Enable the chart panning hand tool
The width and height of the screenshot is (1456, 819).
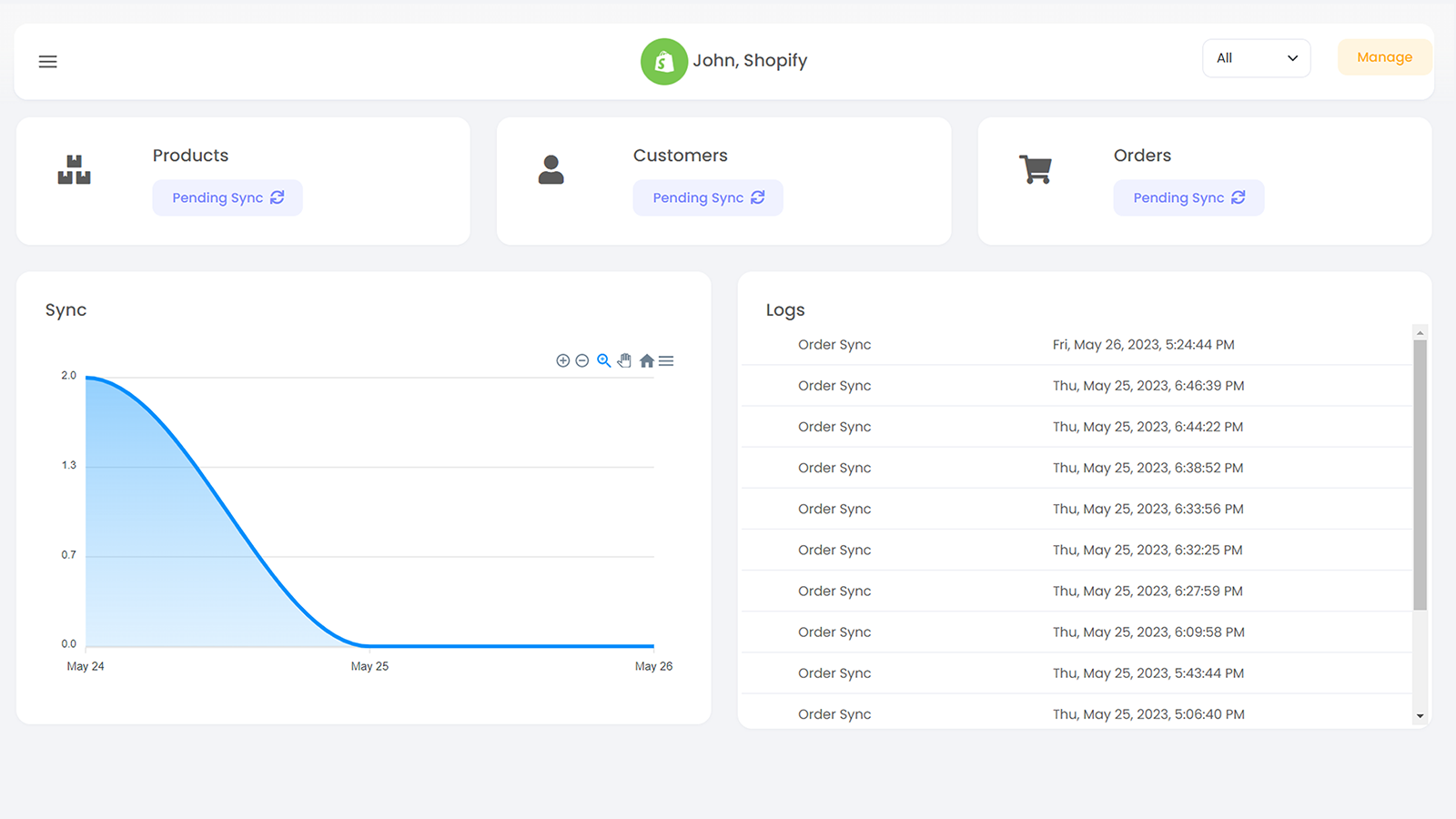[624, 361]
